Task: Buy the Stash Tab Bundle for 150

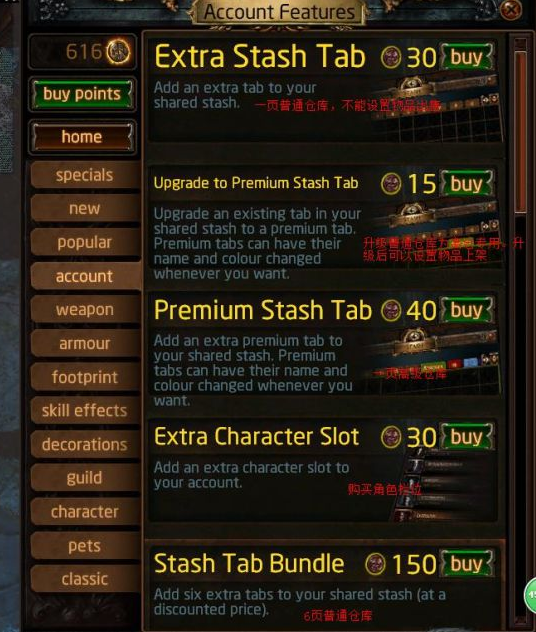Action: [467, 563]
